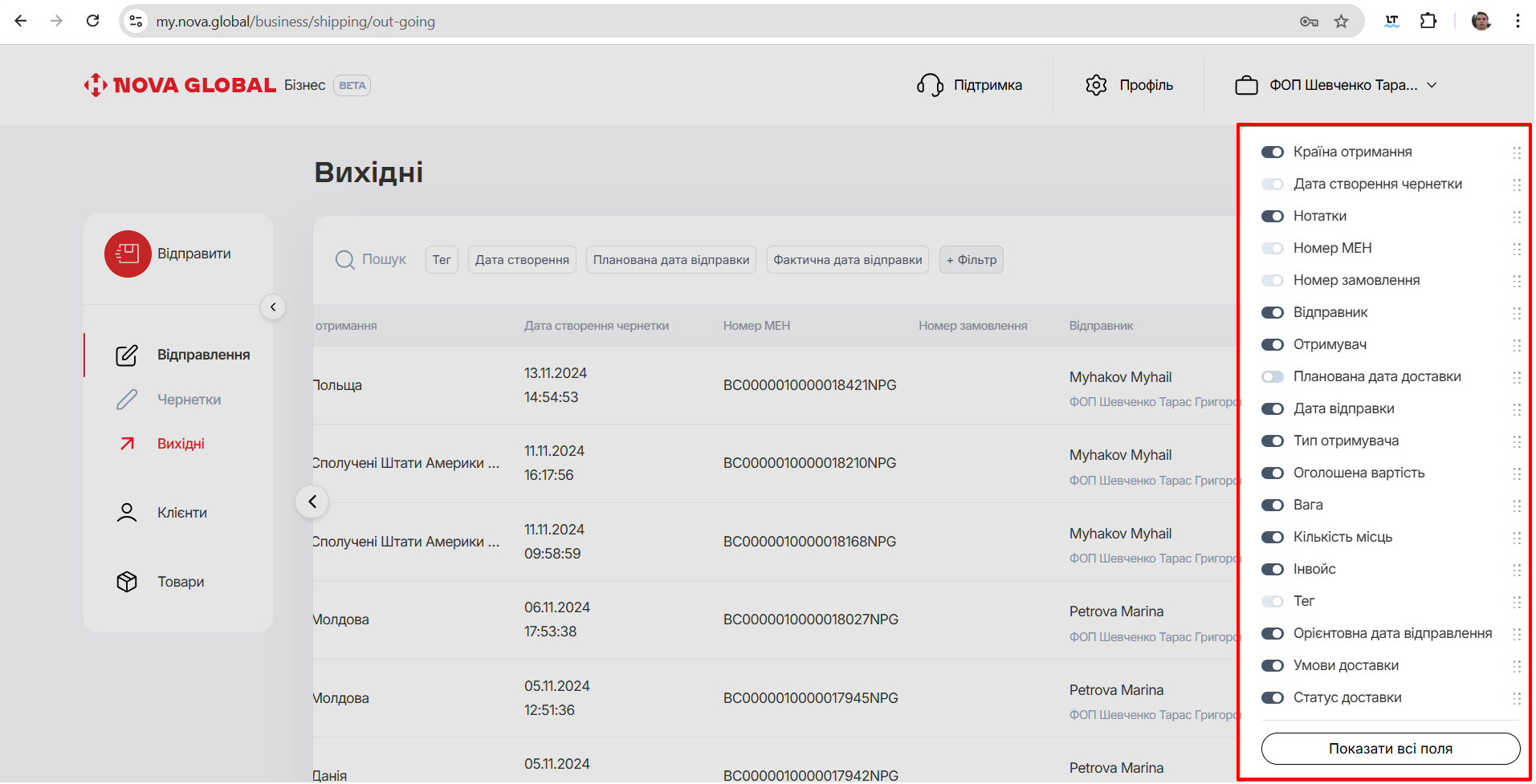Enable the Планована дата доставки toggle
Viewport: 1536px width, 784px height.
coord(1272,377)
